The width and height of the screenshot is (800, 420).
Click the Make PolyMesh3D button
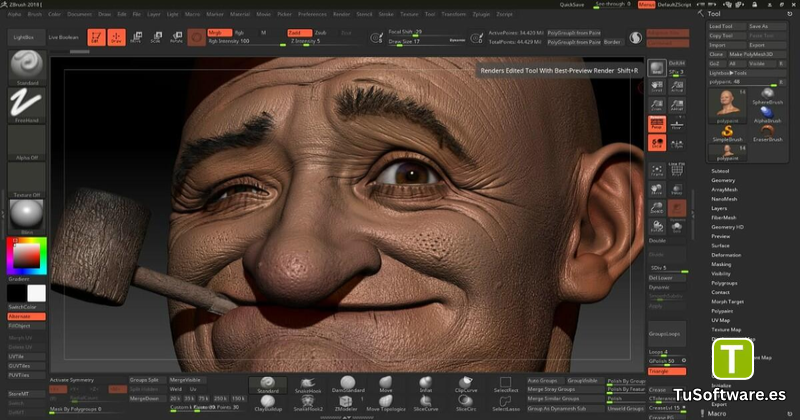click(x=757, y=54)
